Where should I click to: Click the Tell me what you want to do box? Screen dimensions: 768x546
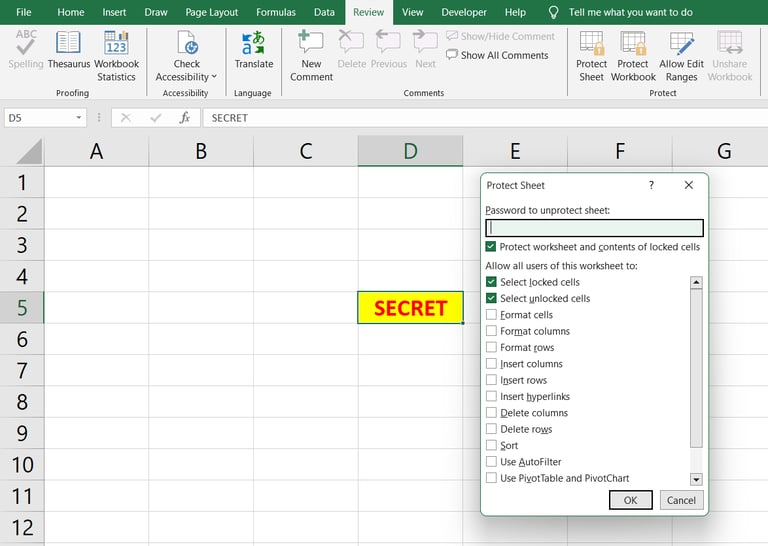pos(630,12)
